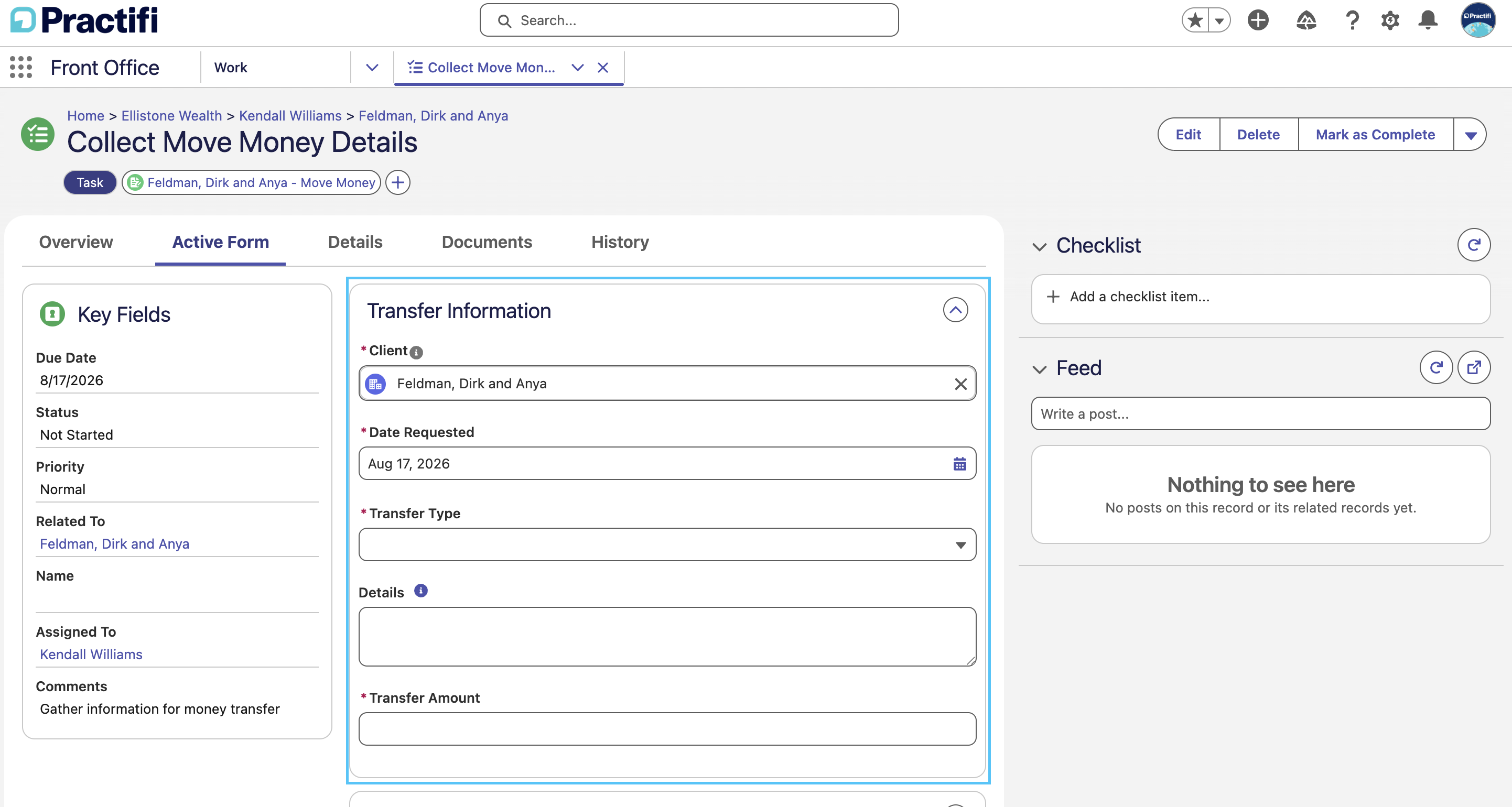Viewport: 1512px width, 807px height.
Task: Click the Client lookup field
Action: [x=667, y=383]
